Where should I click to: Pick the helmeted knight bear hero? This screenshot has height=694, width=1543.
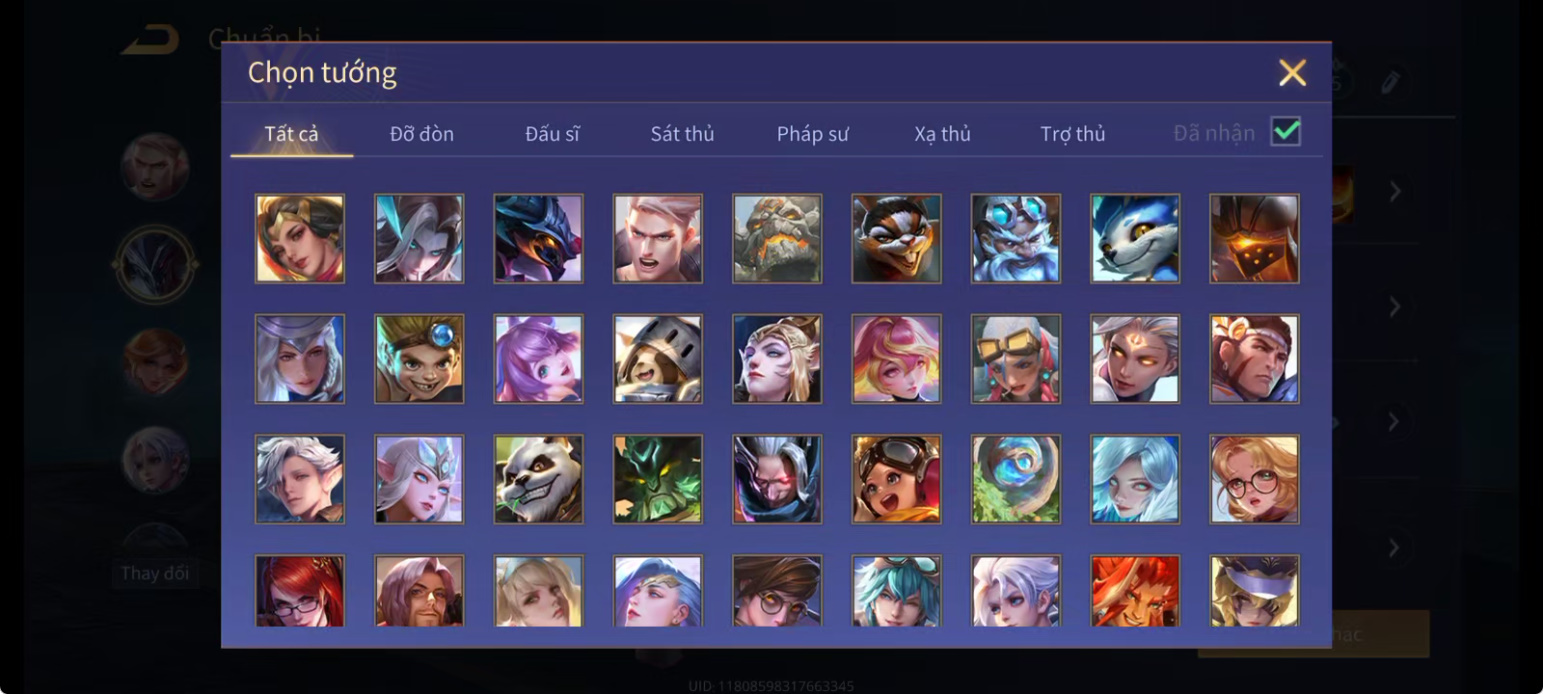(658, 359)
